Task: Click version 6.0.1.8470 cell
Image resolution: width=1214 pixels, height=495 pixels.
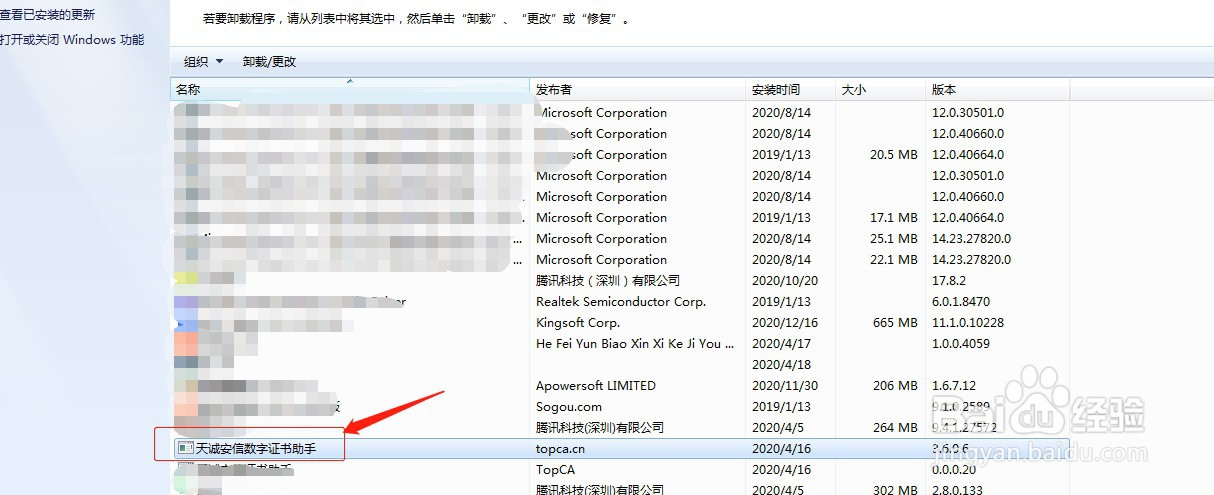Action: tap(962, 302)
